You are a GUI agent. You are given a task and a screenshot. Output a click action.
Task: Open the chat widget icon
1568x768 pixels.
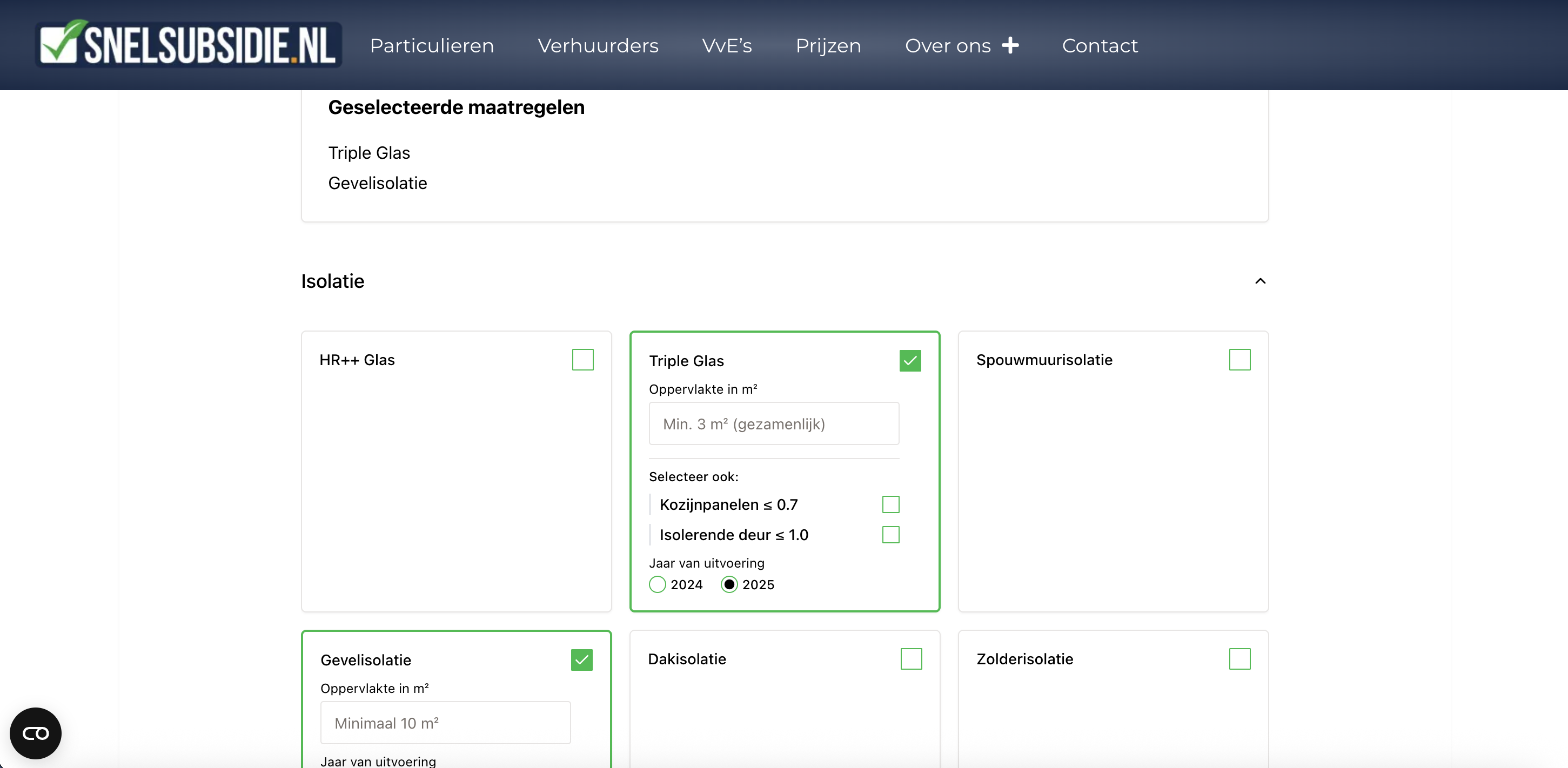[x=35, y=733]
